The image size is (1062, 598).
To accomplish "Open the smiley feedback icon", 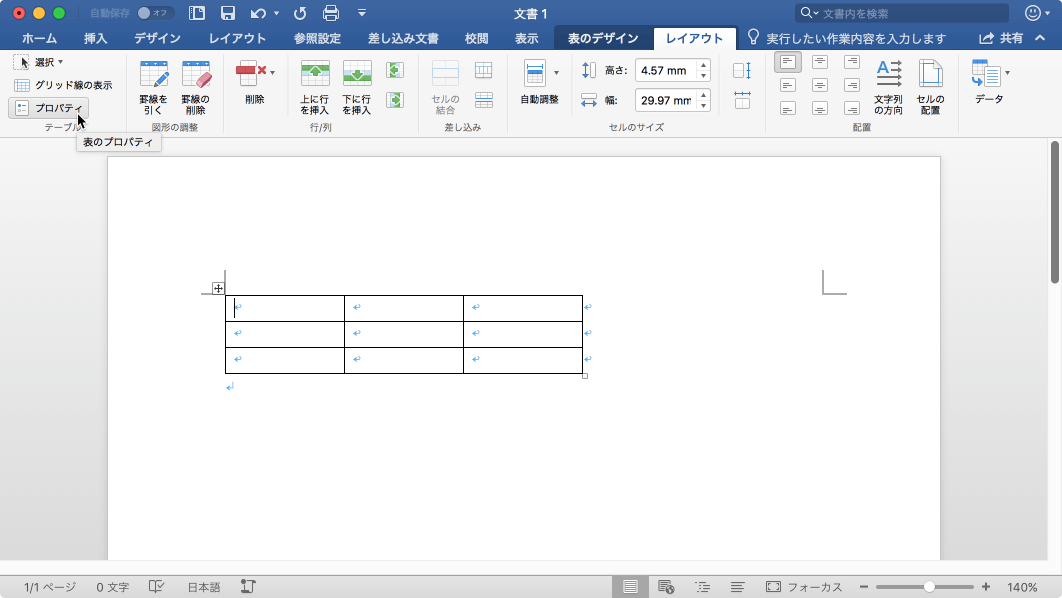I will point(1033,13).
